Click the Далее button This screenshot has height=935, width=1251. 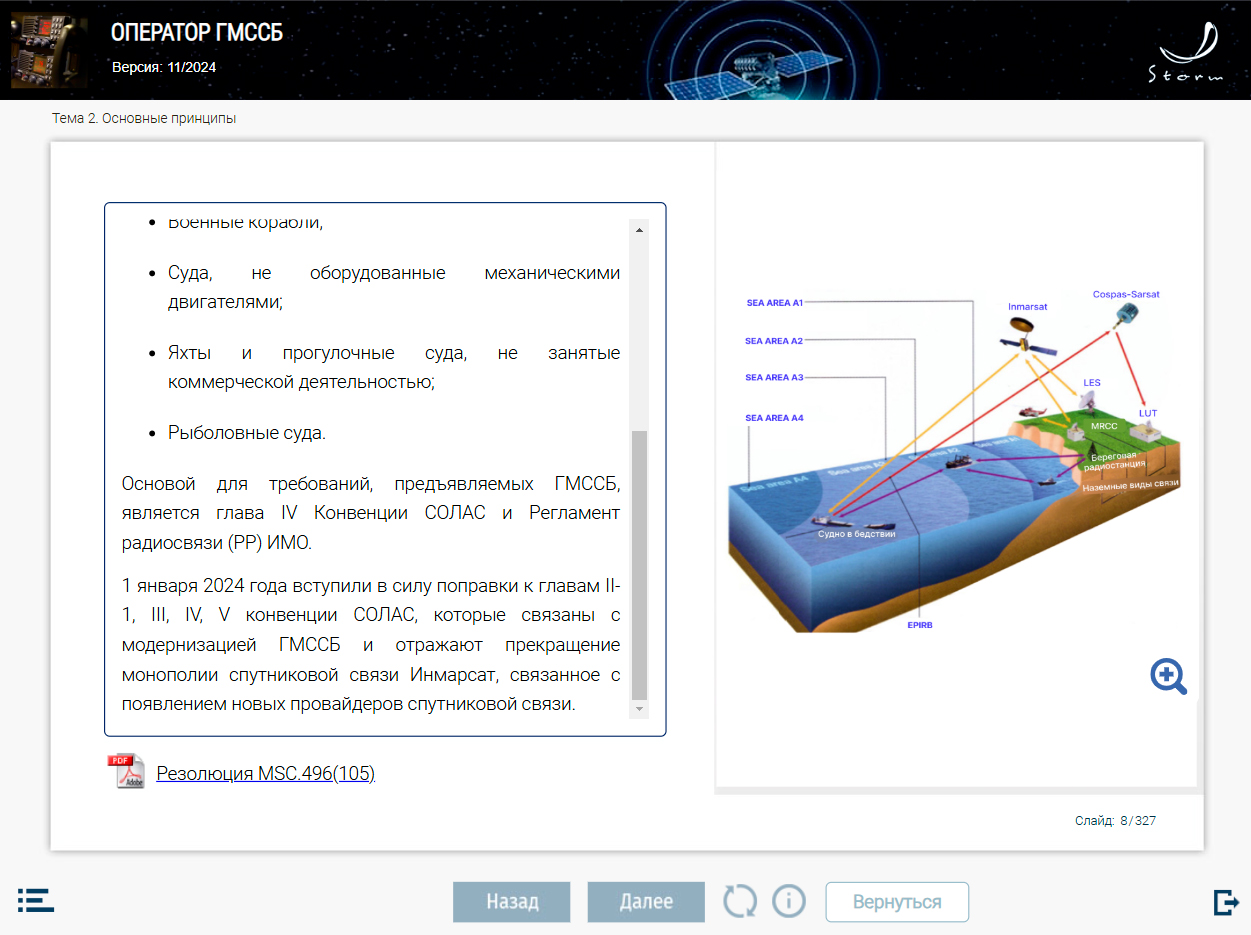pos(646,902)
